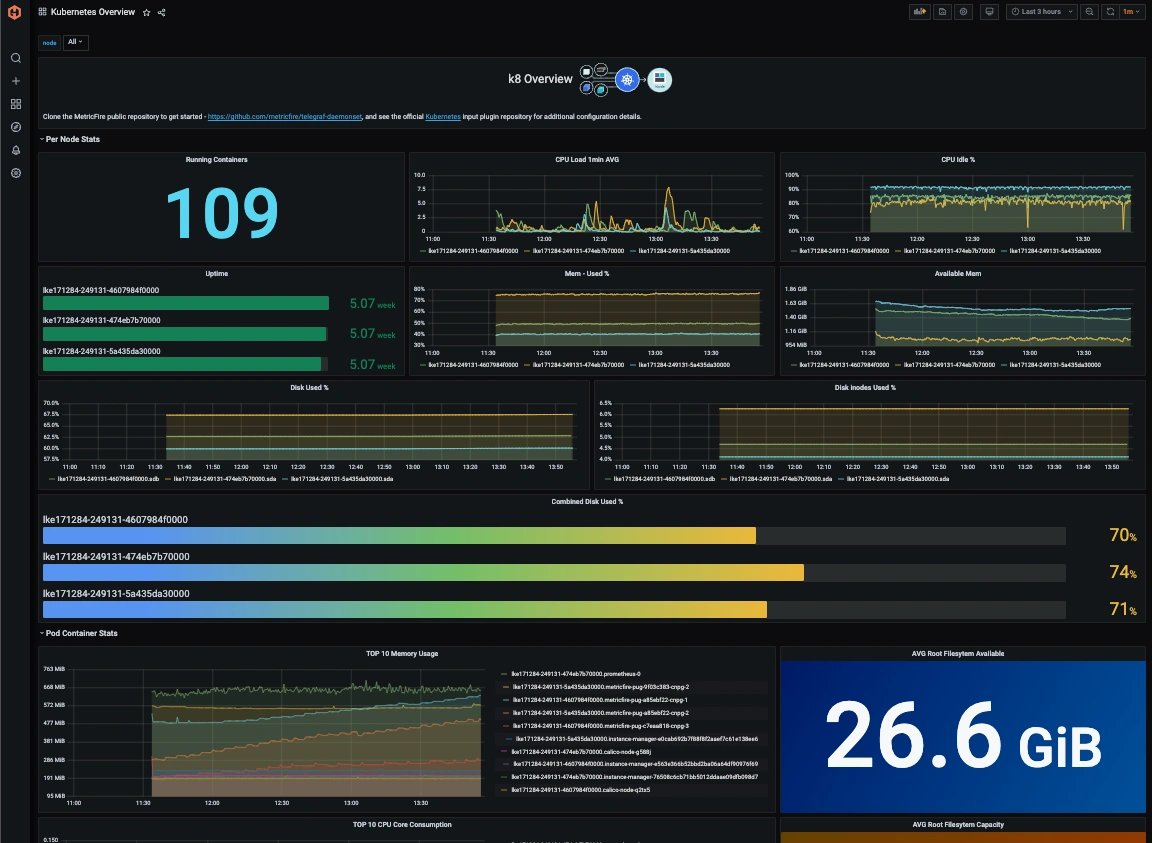
Task: Enable TV kiosk mode from the toolbar
Action: coord(990,12)
